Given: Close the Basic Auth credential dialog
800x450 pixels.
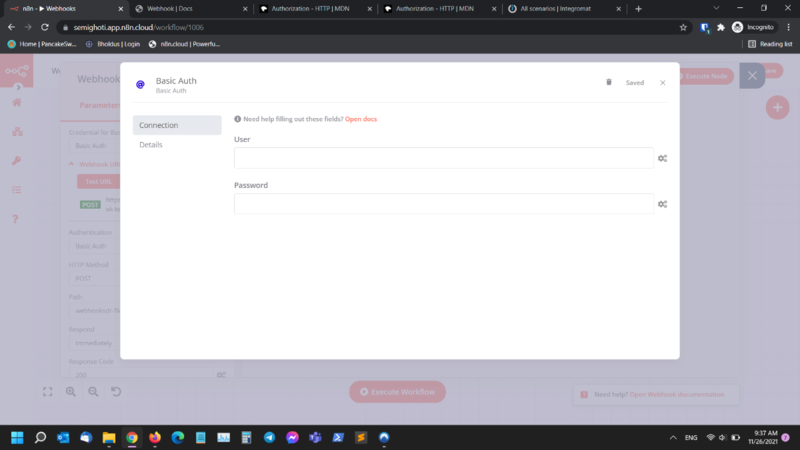Looking at the screenshot, I should (x=662, y=83).
